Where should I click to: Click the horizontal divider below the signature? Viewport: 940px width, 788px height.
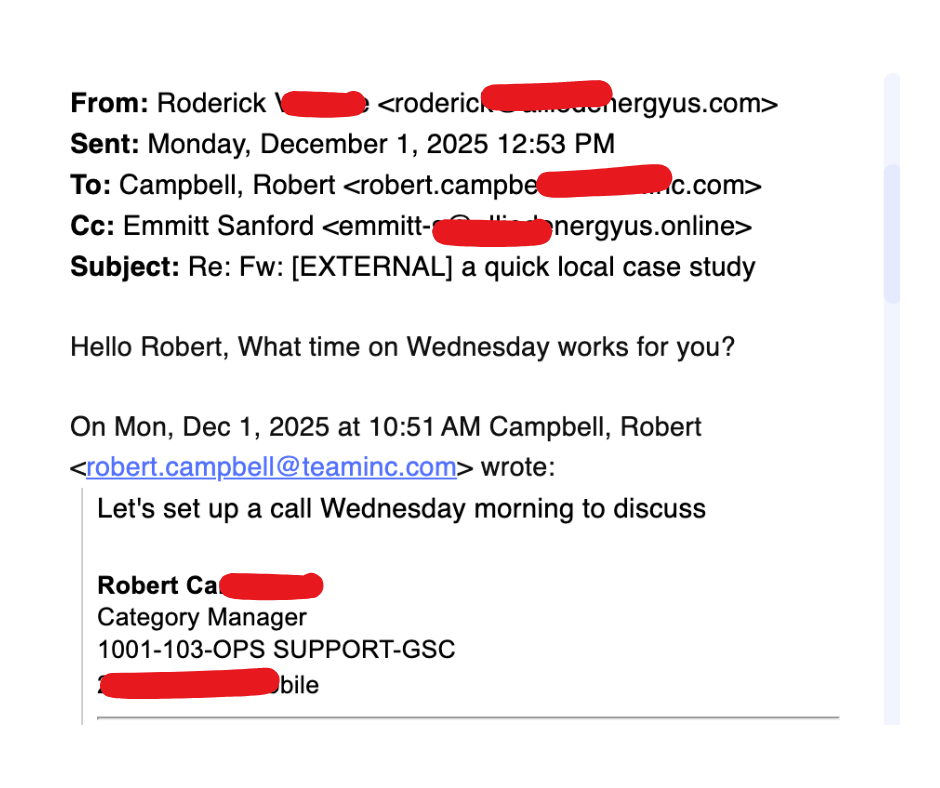coord(468,717)
